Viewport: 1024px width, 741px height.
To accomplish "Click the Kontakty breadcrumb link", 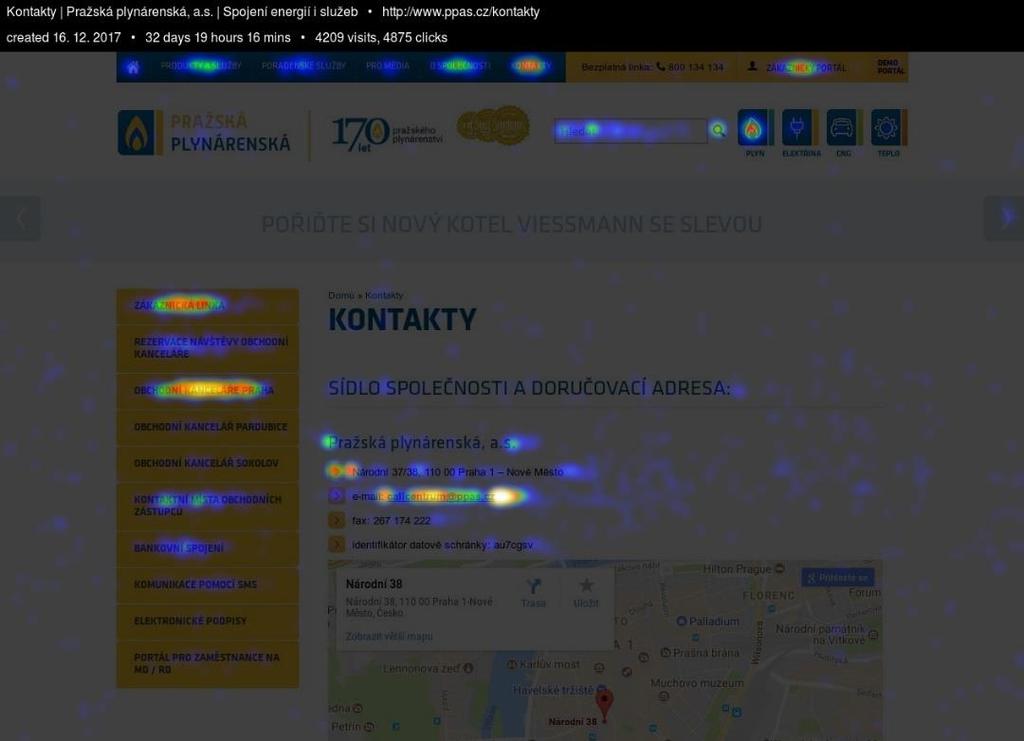I will click(x=384, y=296).
